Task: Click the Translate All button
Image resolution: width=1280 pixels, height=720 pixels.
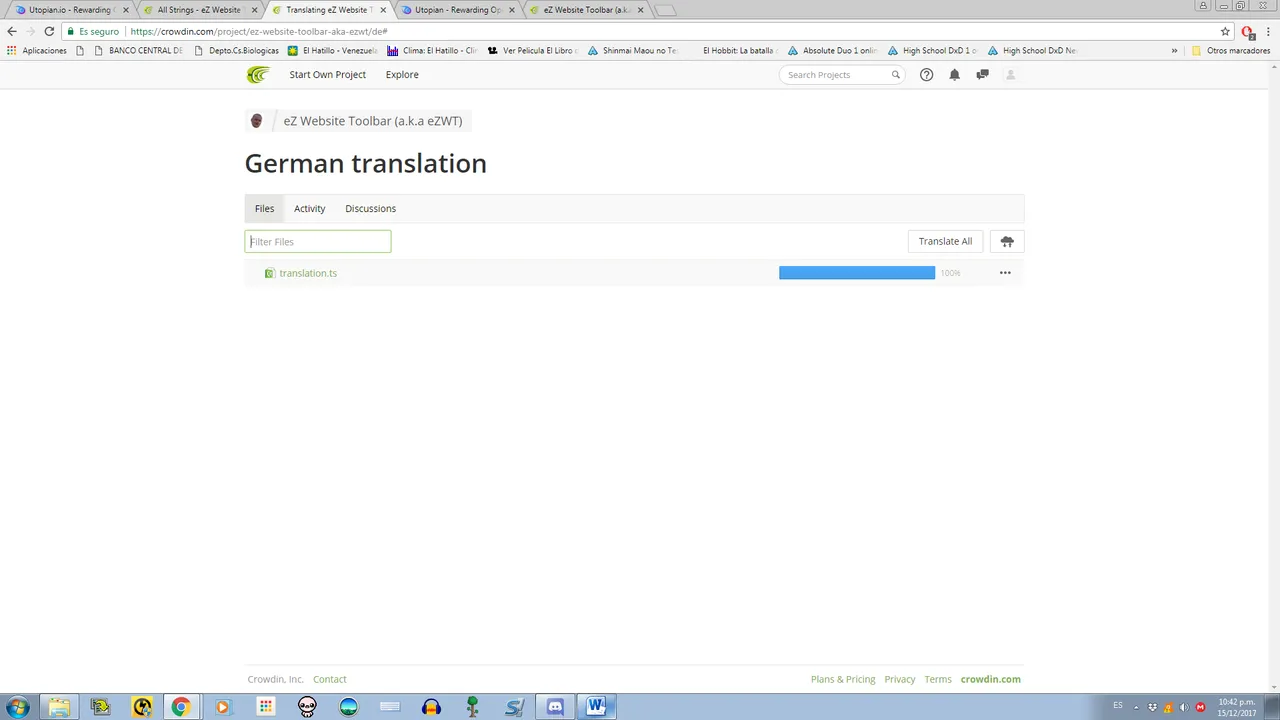Action: (x=945, y=241)
